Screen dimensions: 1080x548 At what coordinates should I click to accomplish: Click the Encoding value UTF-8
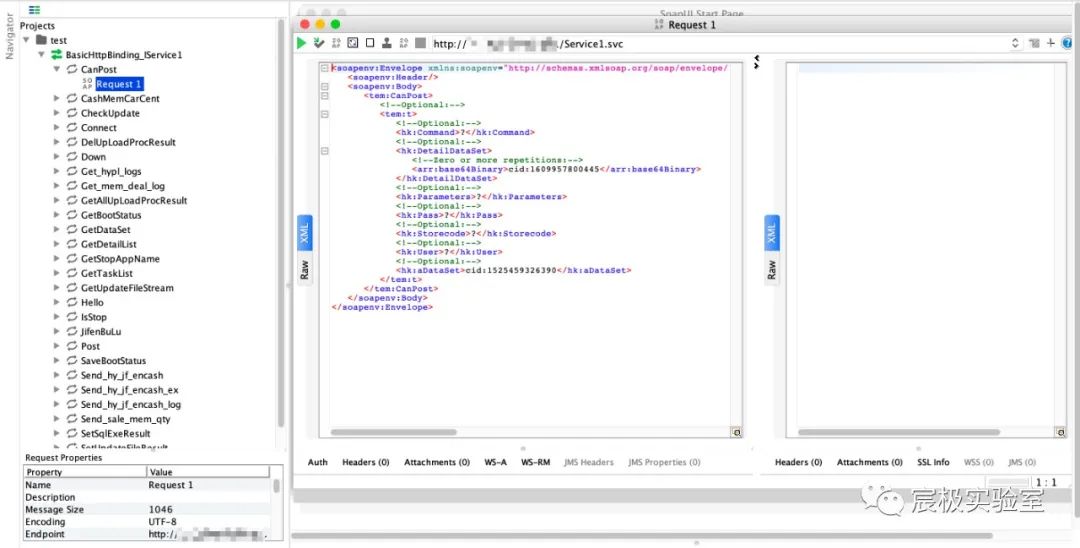(x=163, y=522)
